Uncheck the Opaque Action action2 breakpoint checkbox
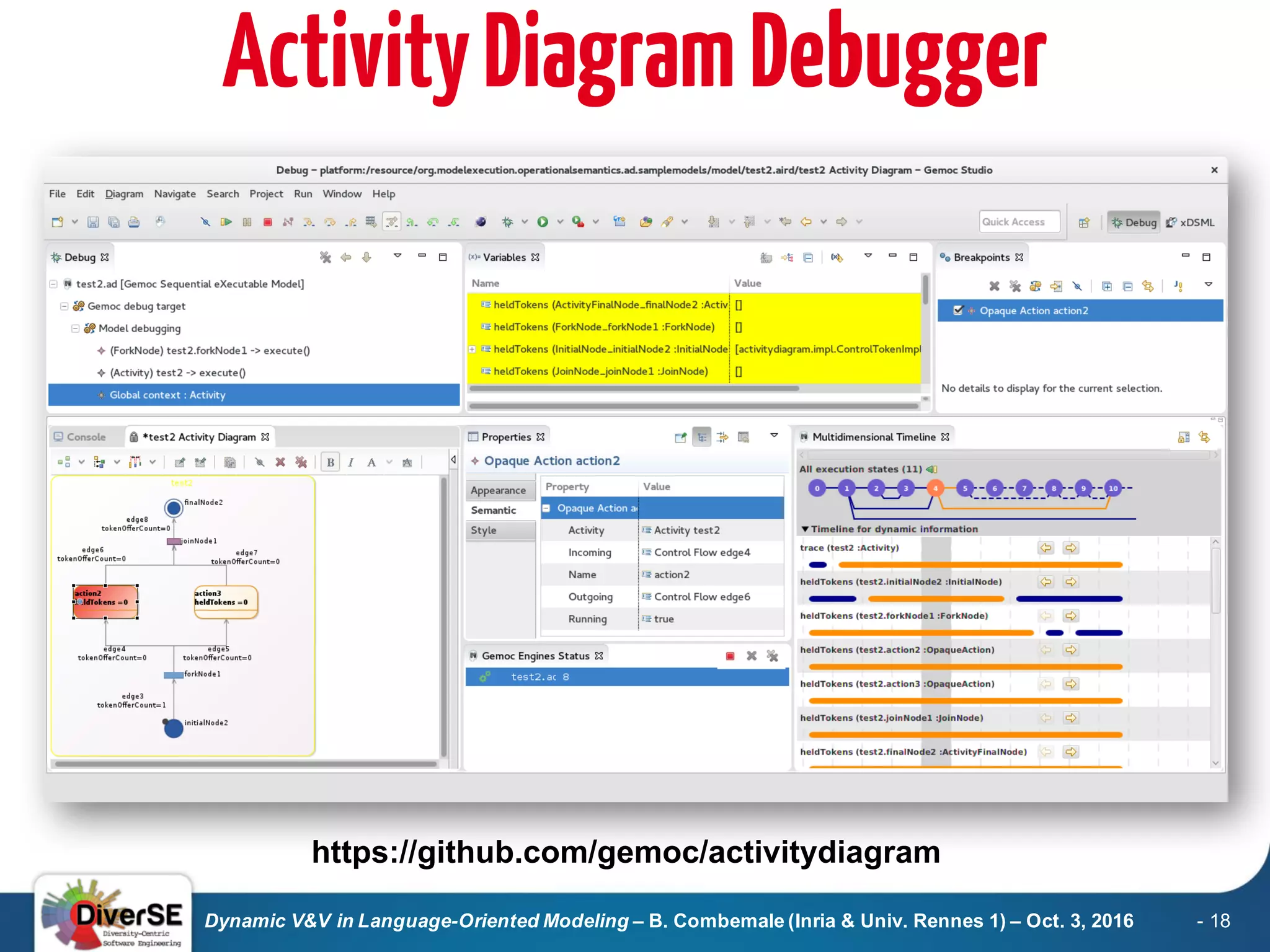1270x952 pixels. (x=958, y=310)
